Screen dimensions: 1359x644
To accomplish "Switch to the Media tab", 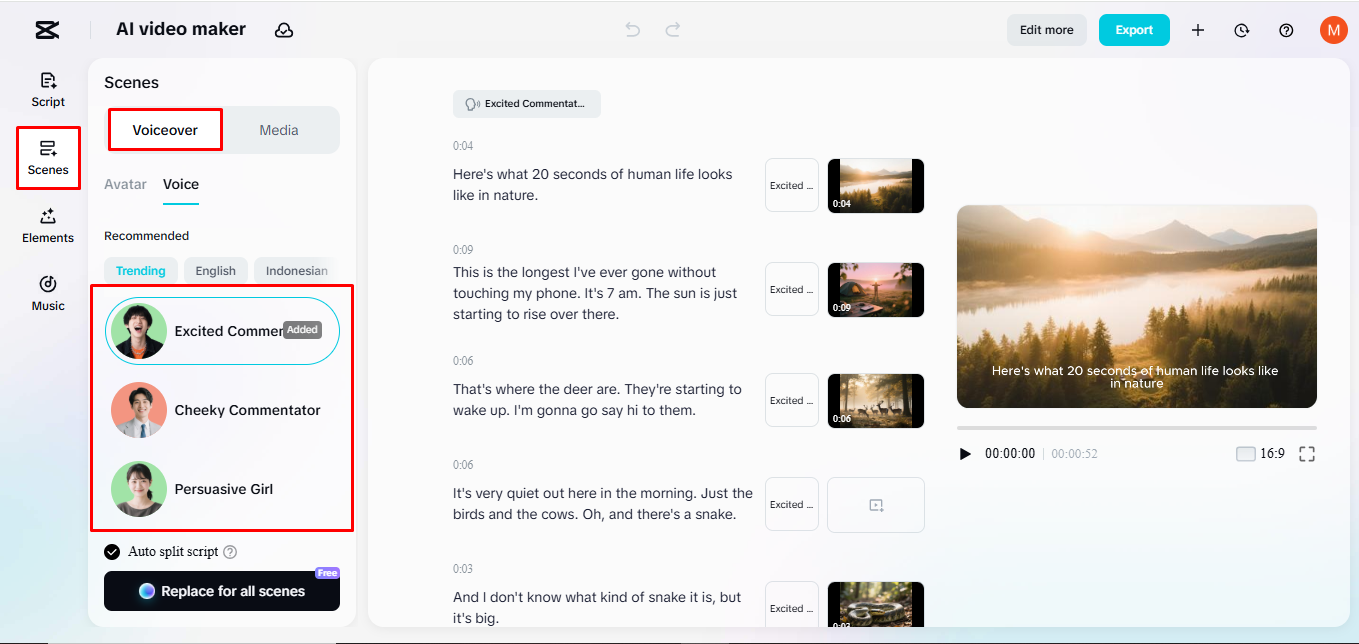I will [x=278, y=129].
